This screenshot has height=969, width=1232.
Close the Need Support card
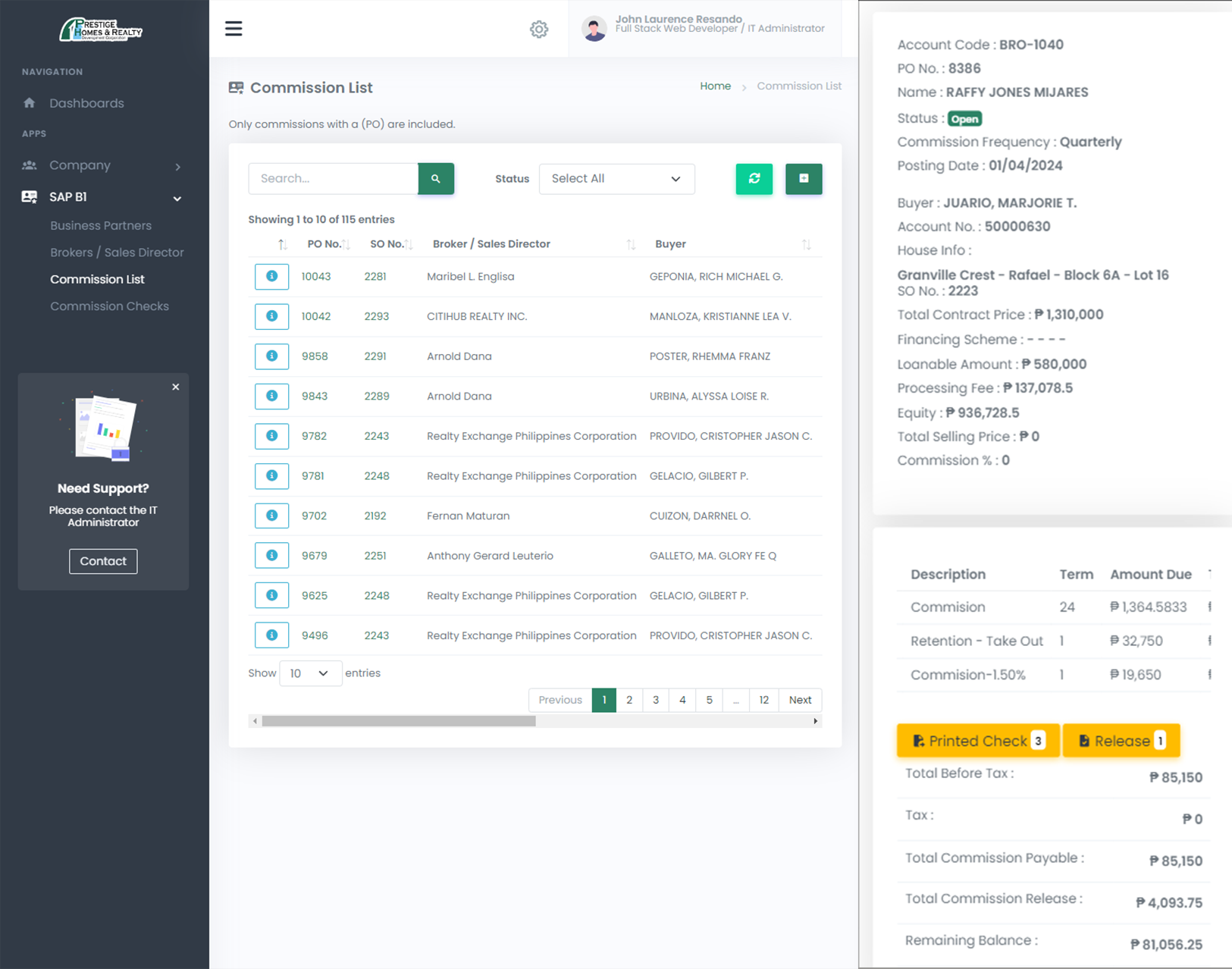tap(176, 387)
